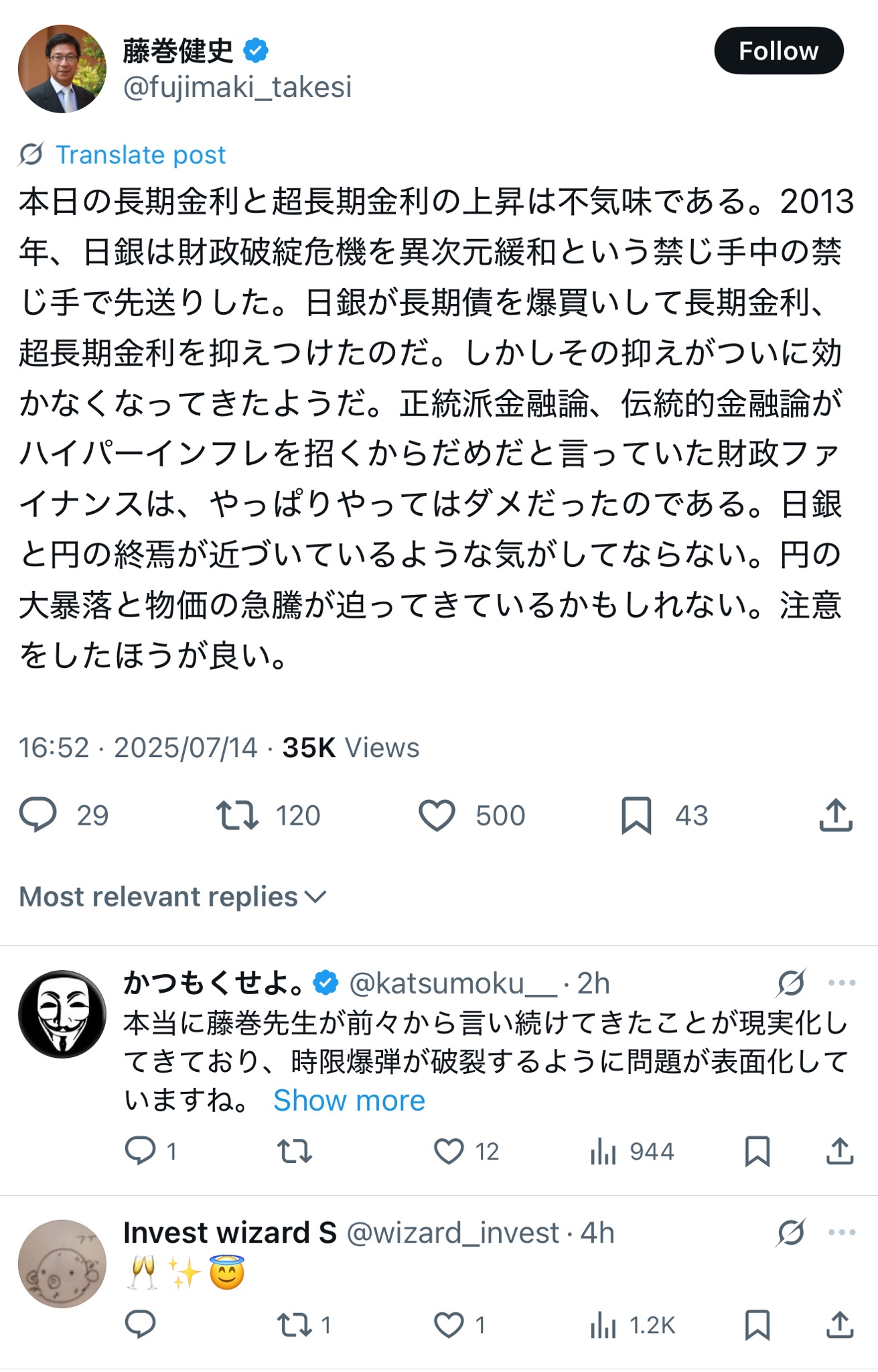This screenshot has height=1372, width=878.
Task: Translate the Japanese post
Action: point(141,155)
